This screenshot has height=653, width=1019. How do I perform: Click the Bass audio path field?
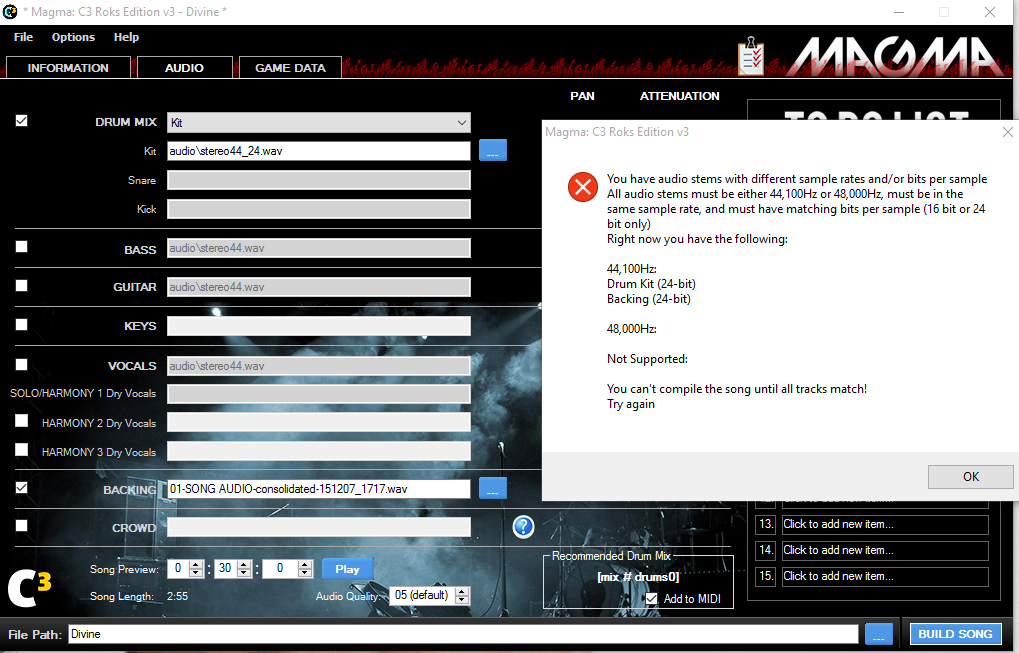coord(318,248)
